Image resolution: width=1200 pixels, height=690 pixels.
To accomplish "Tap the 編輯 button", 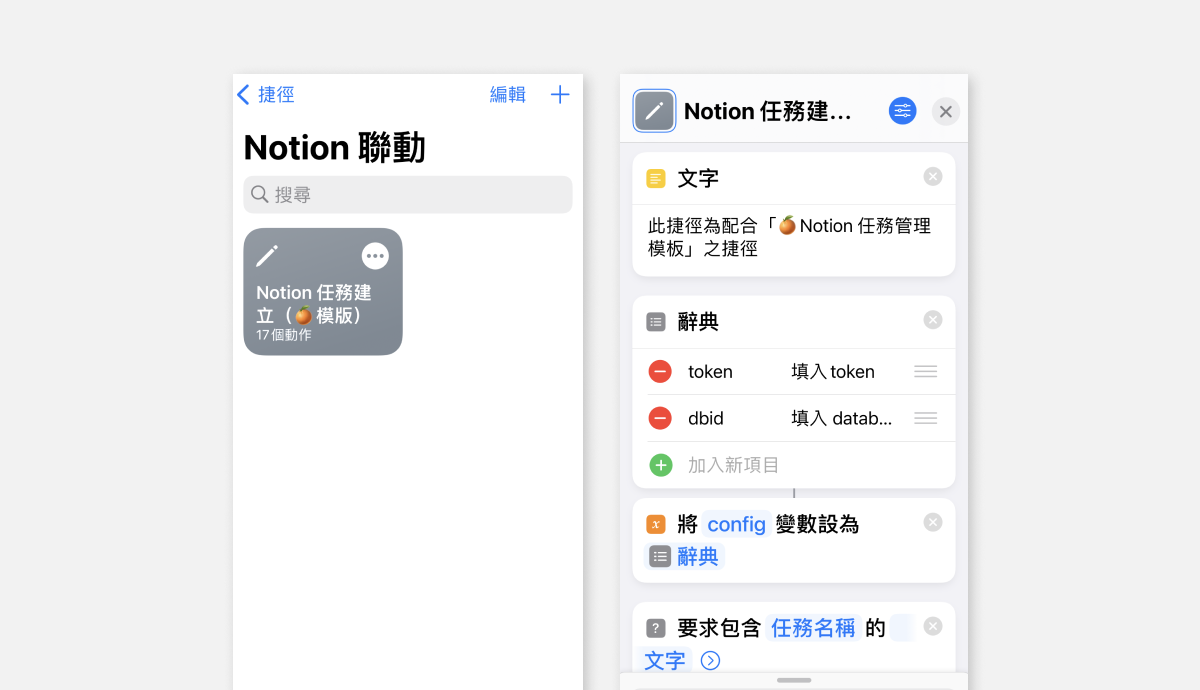I will click(507, 95).
